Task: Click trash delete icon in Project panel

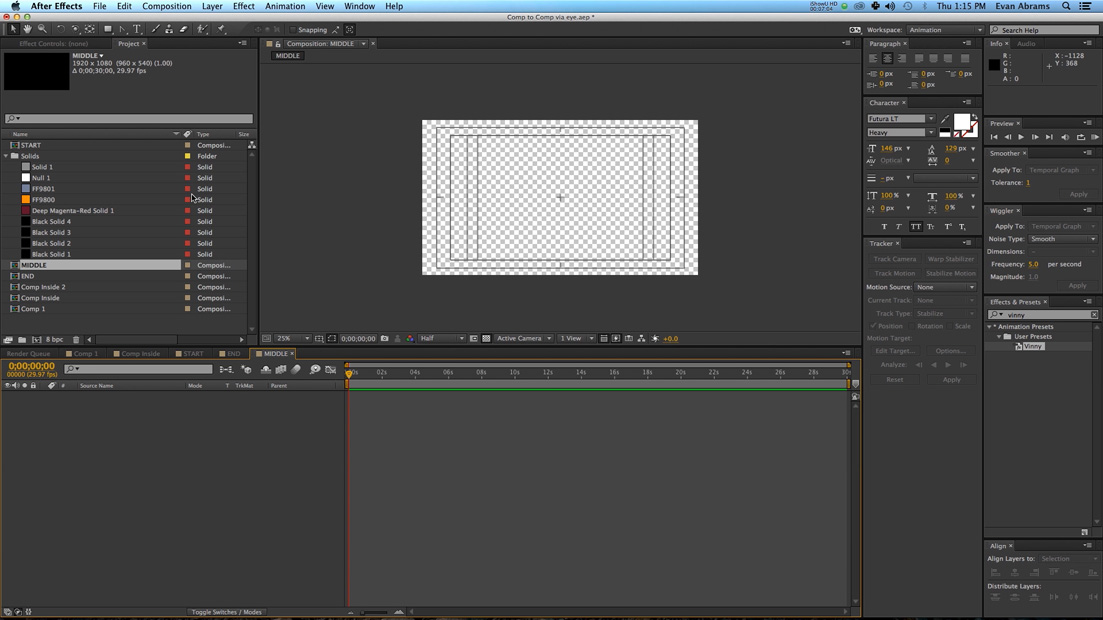Action: coord(76,340)
